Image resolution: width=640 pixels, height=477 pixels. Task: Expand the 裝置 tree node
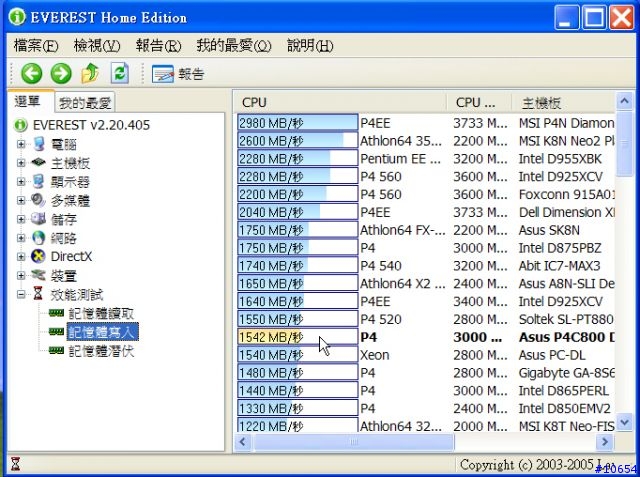(x=21, y=275)
